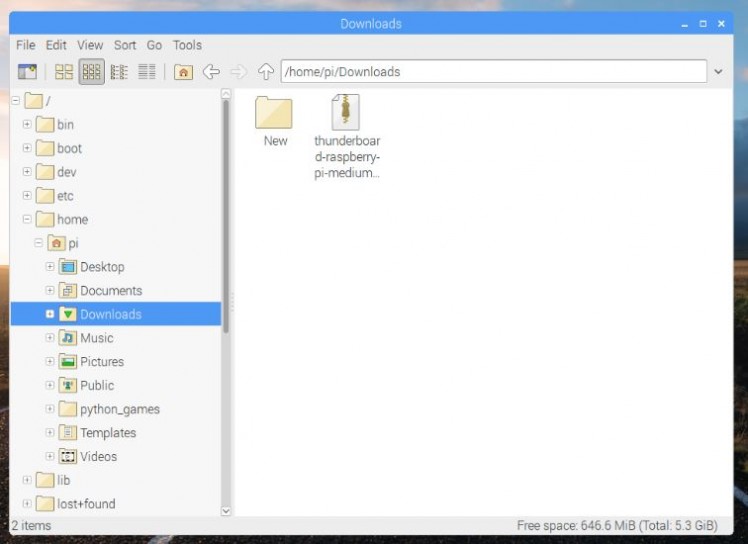Open Templates in the directory tree
Image resolution: width=748 pixels, height=544 pixels.
pyautogui.click(x=97, y=433)
